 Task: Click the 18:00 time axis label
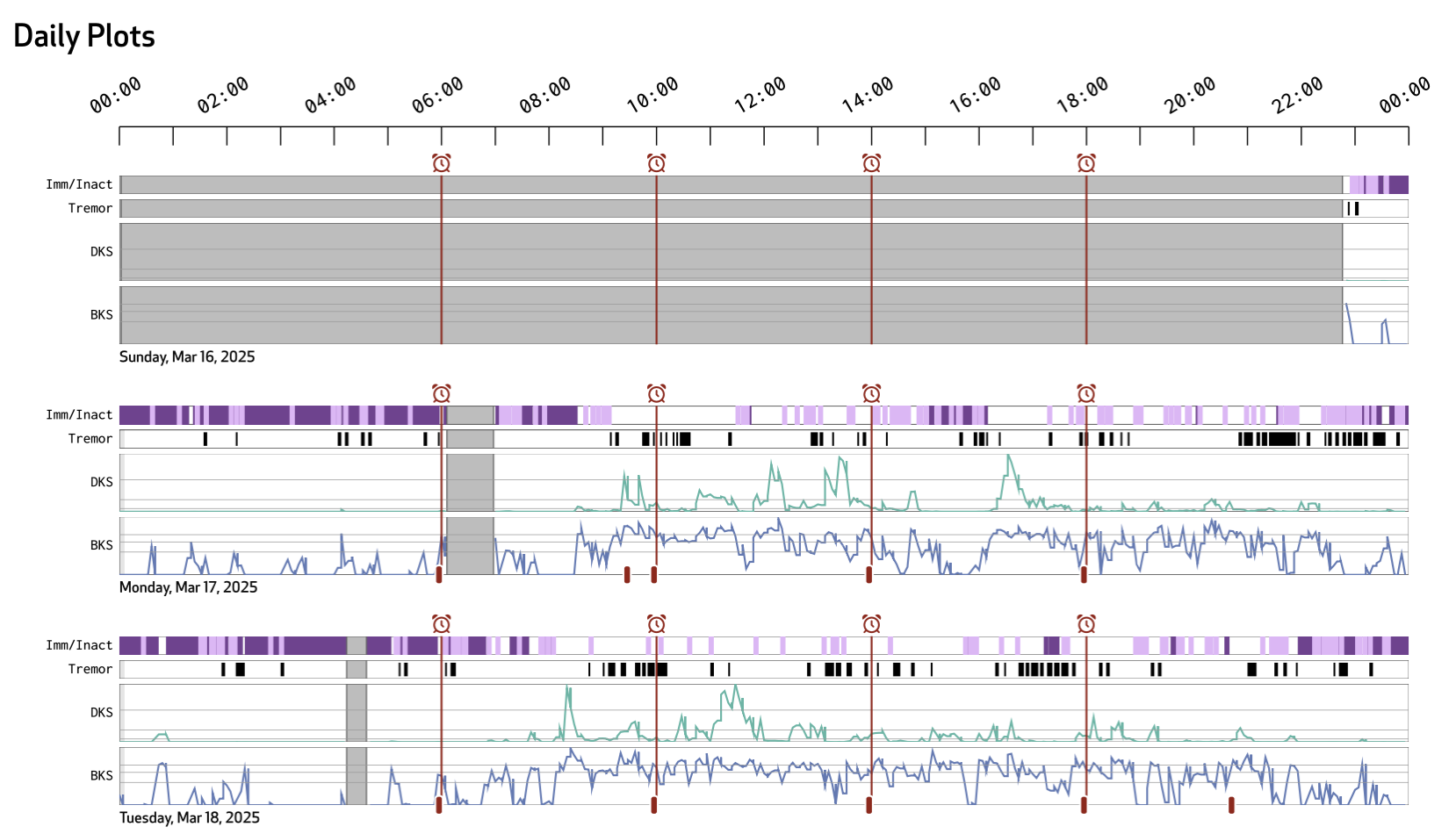coord(1083,95)
